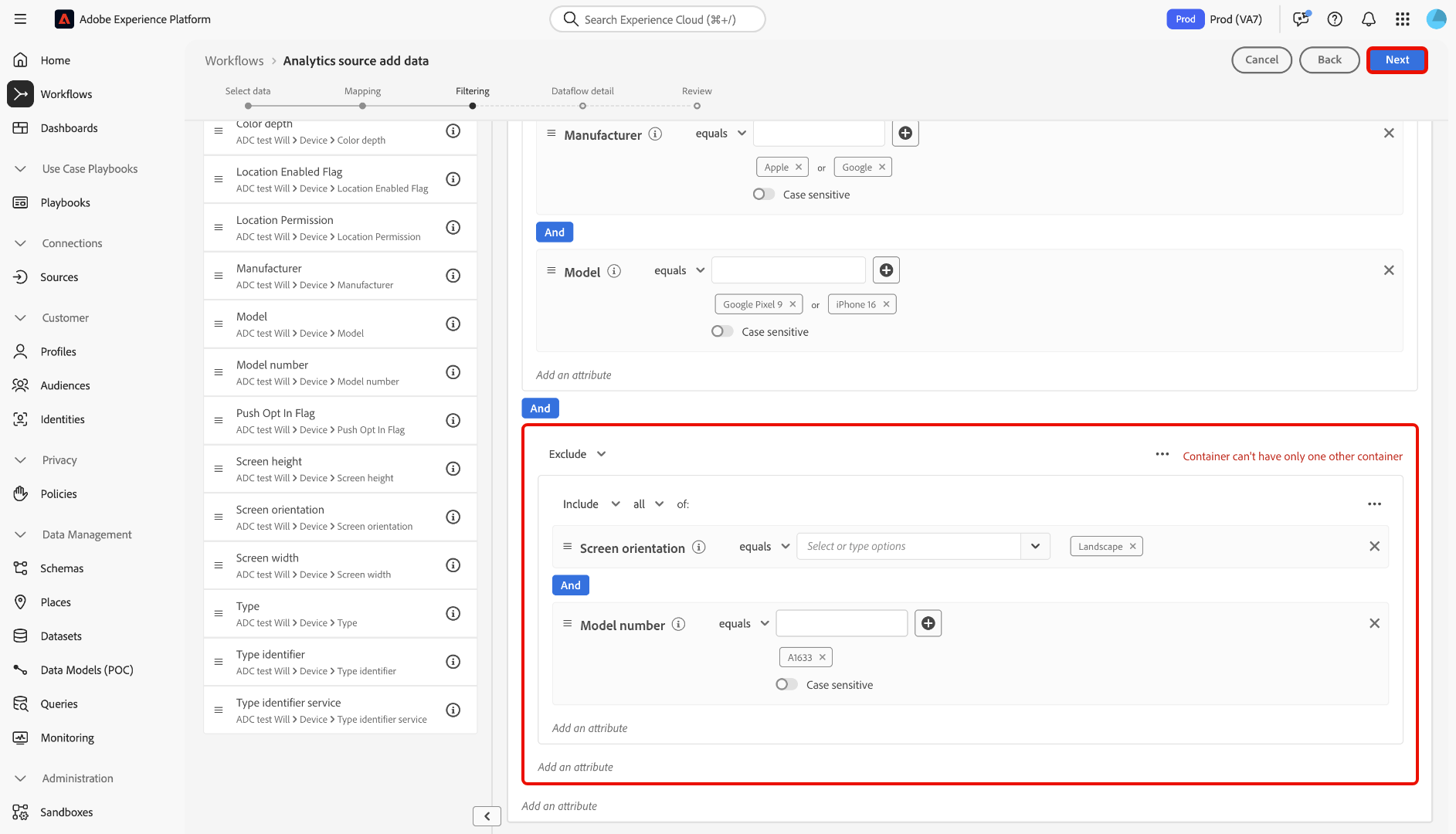Collapse the Use Case Playbooks section

[x=21, y=169]
